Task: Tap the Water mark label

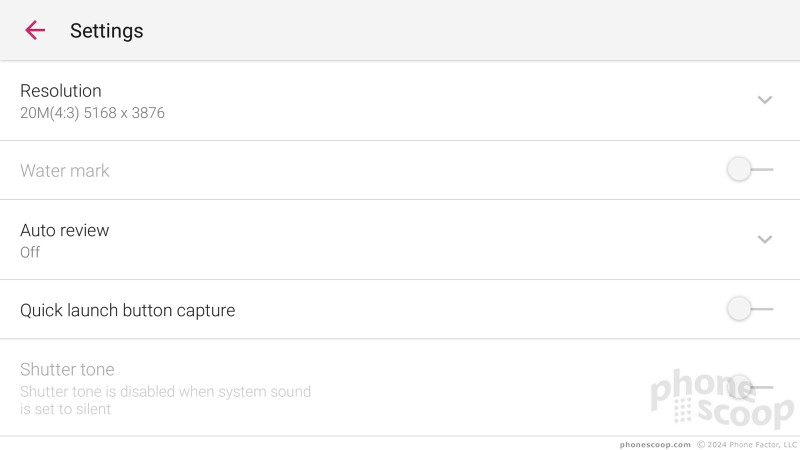Action: (x=64, y=170)
